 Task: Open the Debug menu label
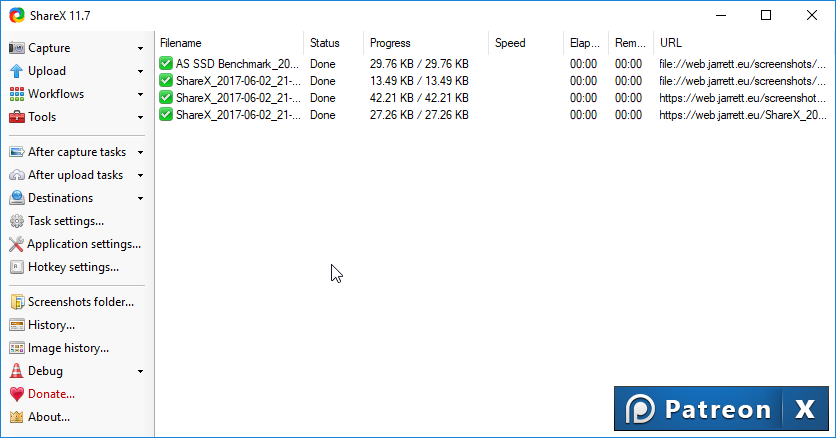pos(45,371)
